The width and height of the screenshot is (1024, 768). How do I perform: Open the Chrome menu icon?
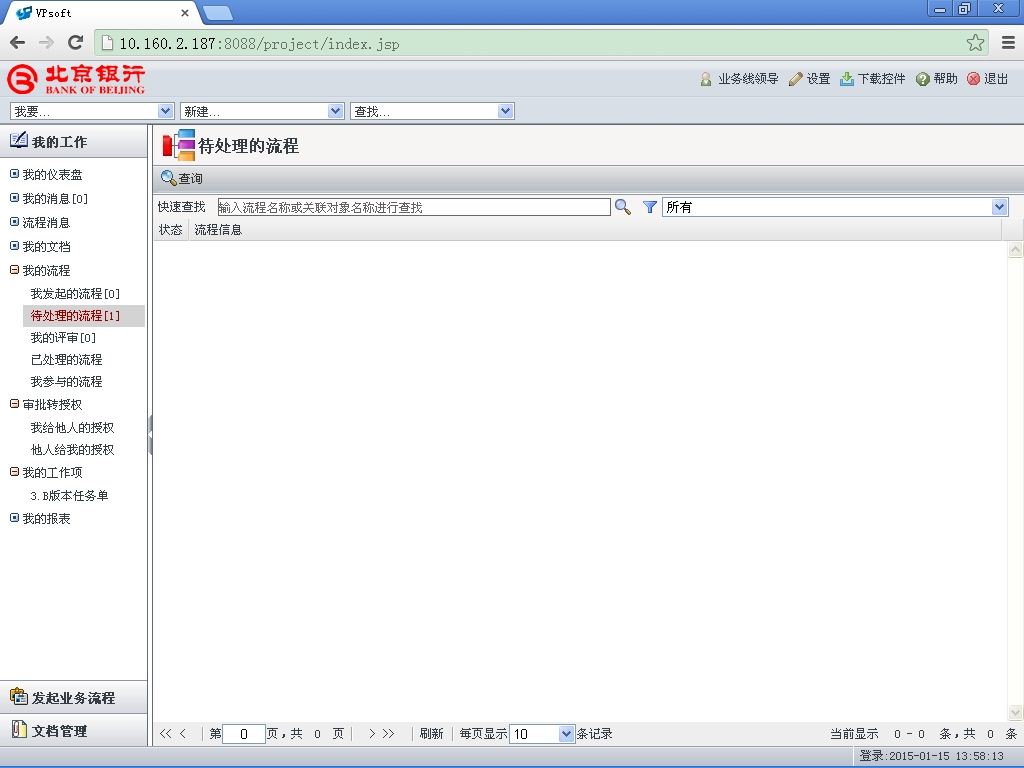(x=1008, y=43)
